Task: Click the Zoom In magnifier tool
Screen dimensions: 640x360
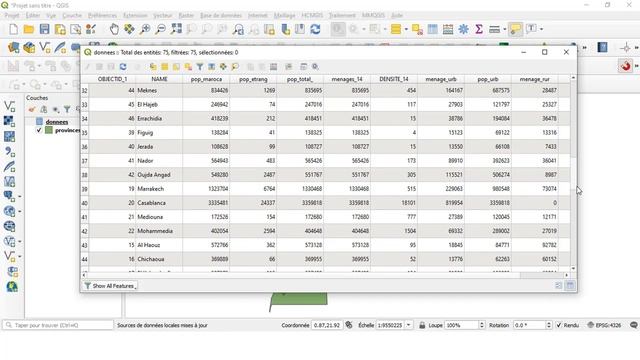Action: [145, 29]
